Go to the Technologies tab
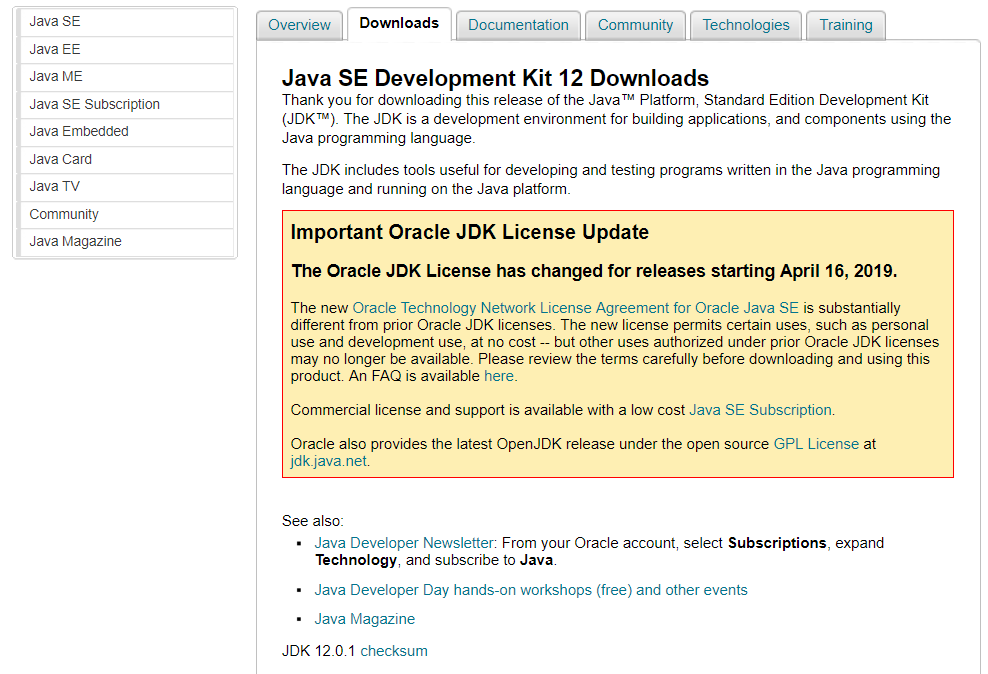This screenshot has height=674, width=988. coord(745,25)
